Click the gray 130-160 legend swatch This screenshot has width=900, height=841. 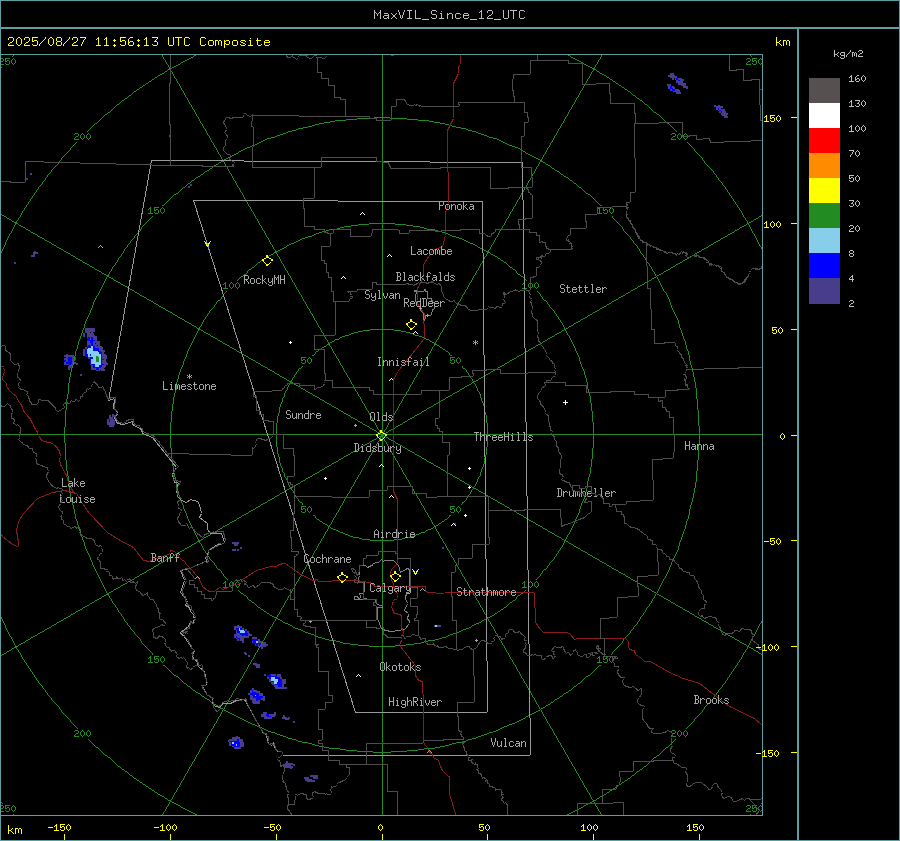pos(824,91)
